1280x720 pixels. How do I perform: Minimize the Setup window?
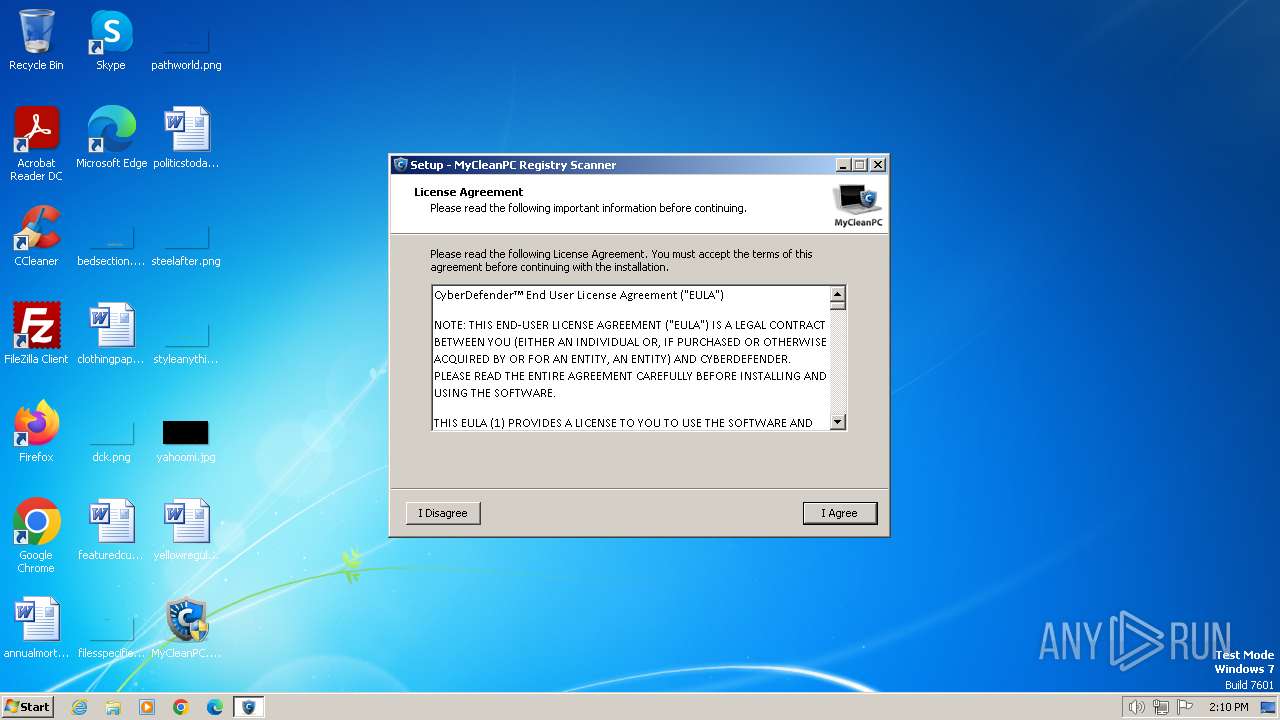[843, 165]
